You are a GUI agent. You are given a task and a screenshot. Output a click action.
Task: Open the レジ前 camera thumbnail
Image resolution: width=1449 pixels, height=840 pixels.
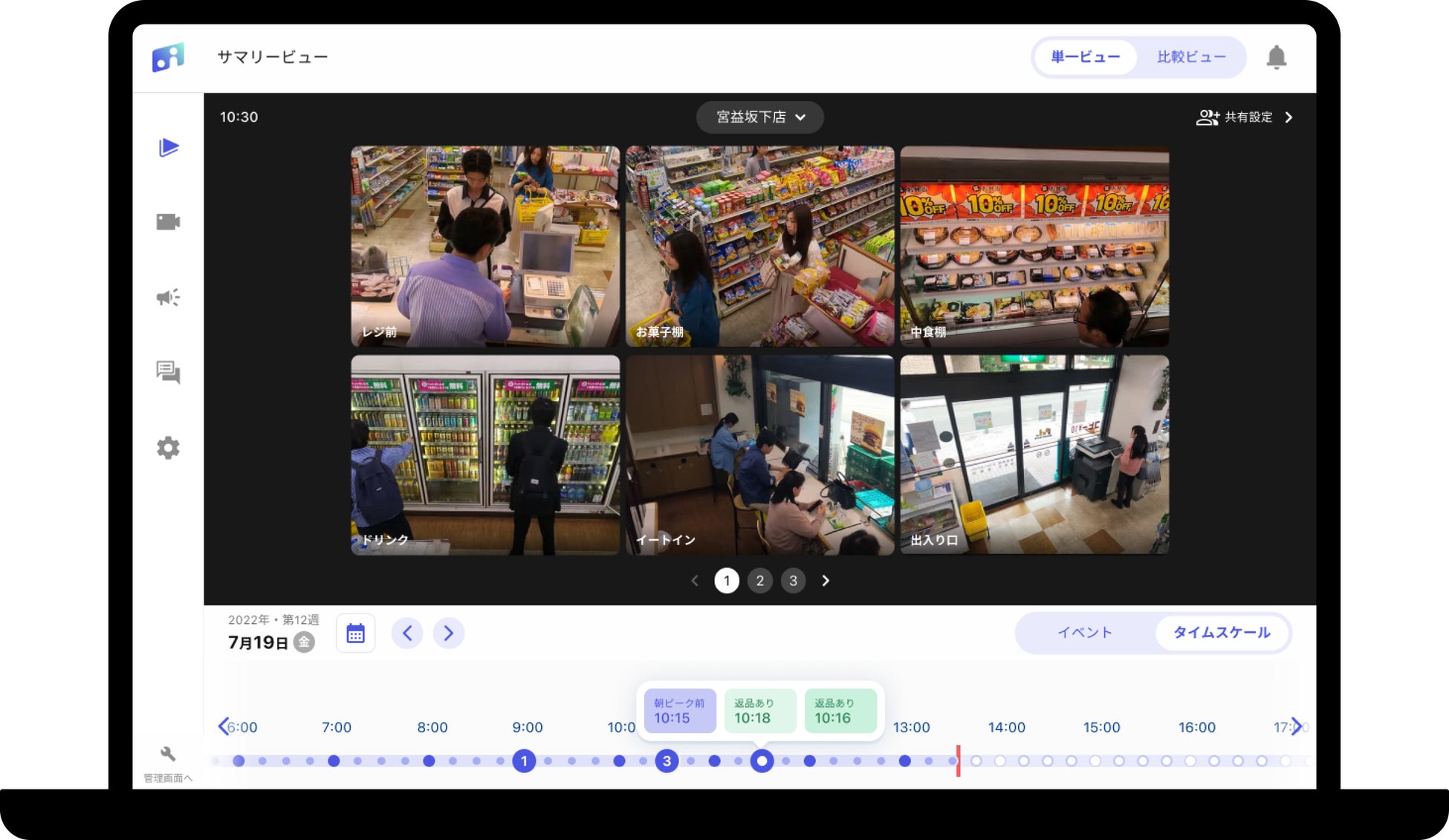(x=484, y=246)
